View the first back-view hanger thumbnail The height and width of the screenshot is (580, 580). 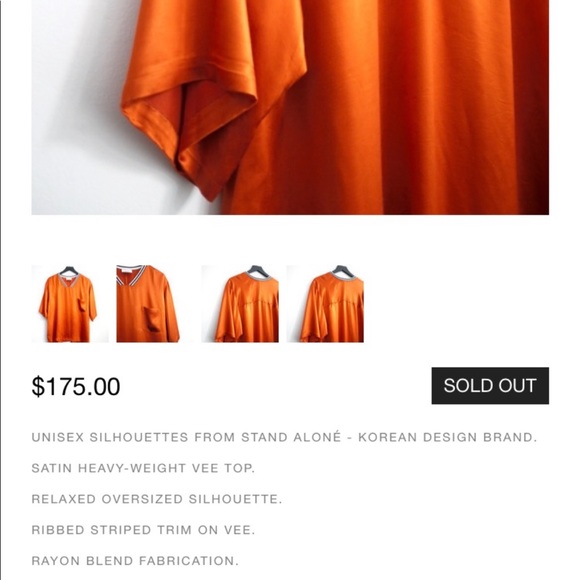(240, 304)
